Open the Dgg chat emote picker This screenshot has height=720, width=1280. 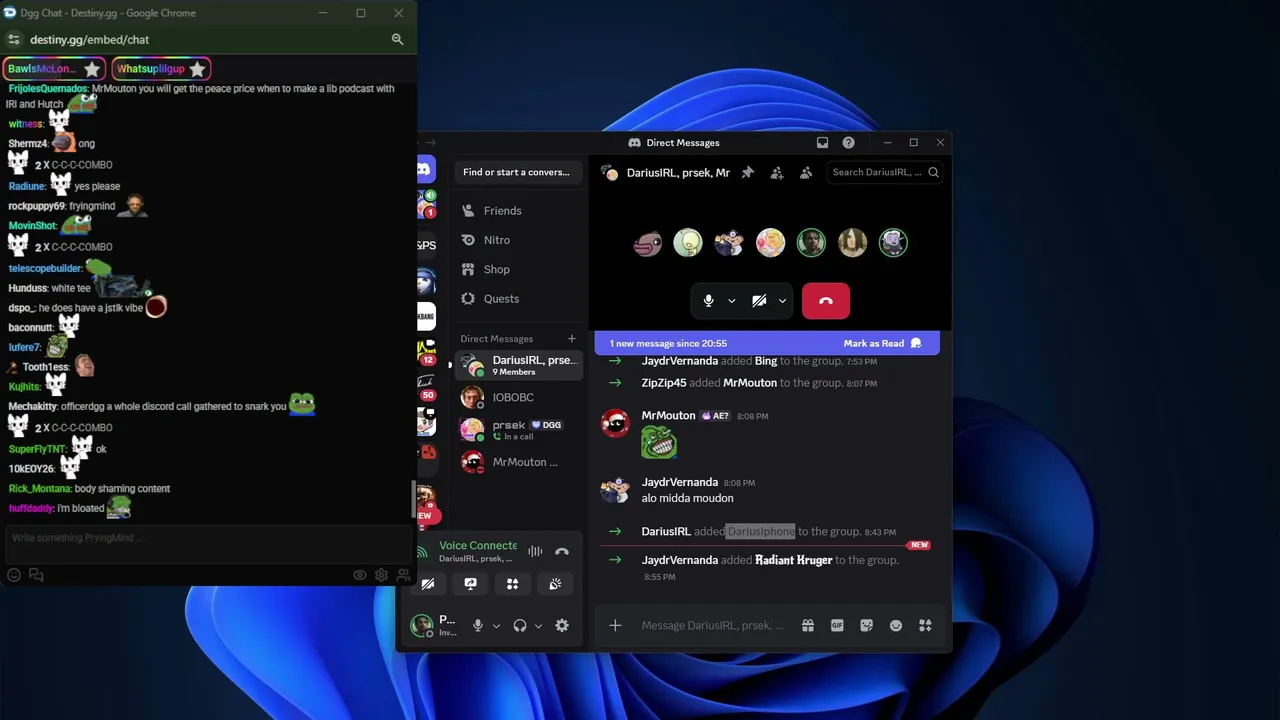(x=14, y=575)
